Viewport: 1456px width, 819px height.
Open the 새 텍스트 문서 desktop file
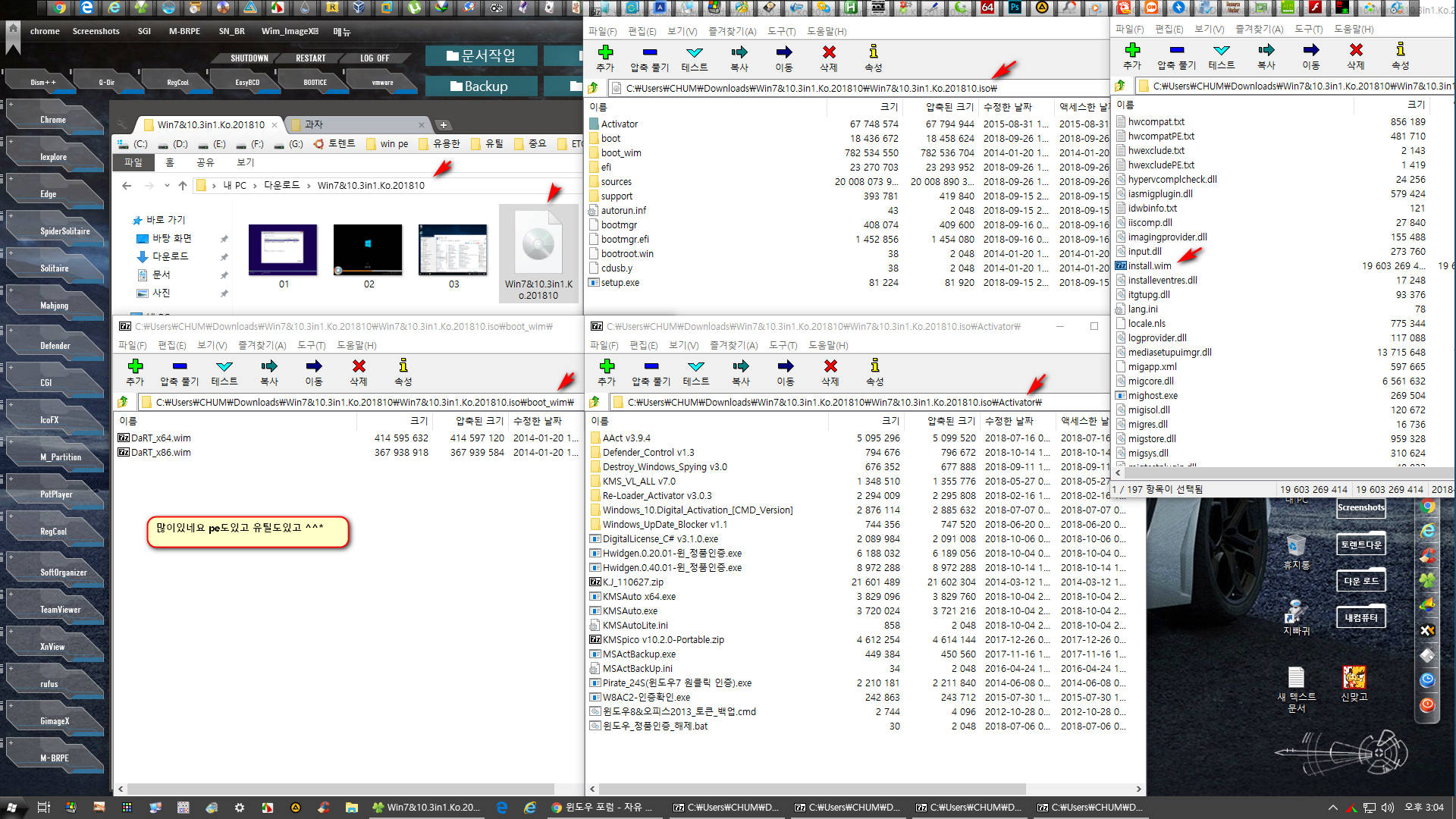[1296, 689]
